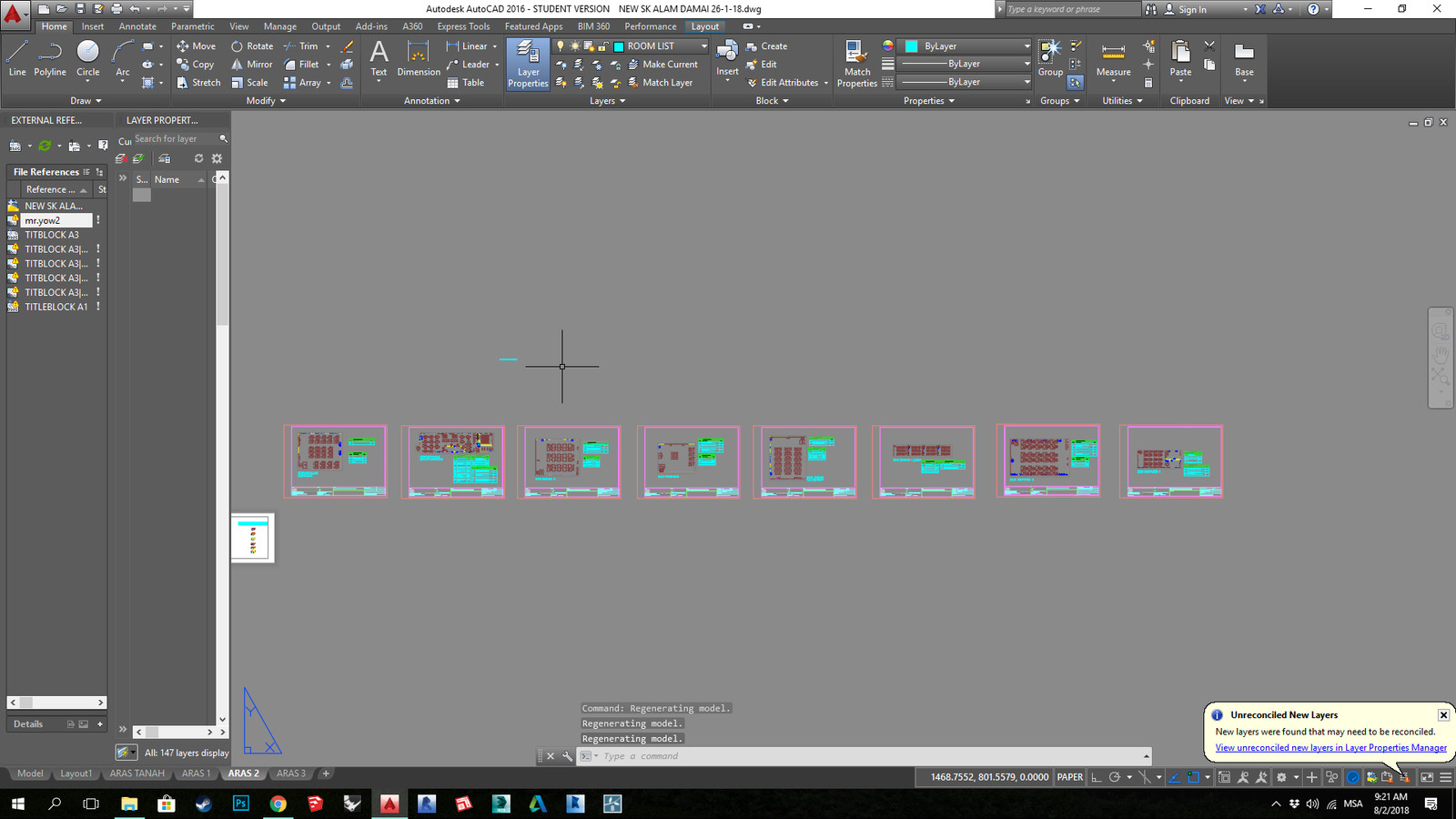Image resolution: width=1456 pixels, height=819 pixels.
Task: Activate the Rotate tool
Action: 252,46
